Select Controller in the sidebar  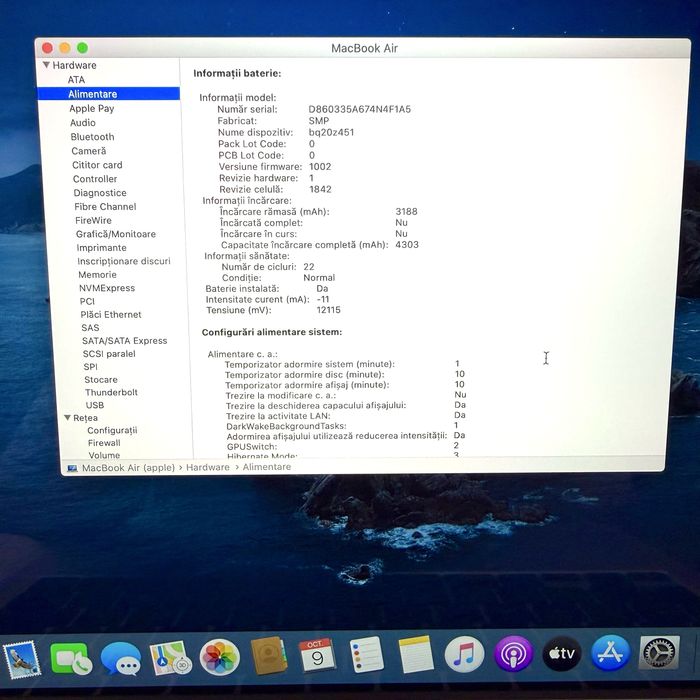95,179
